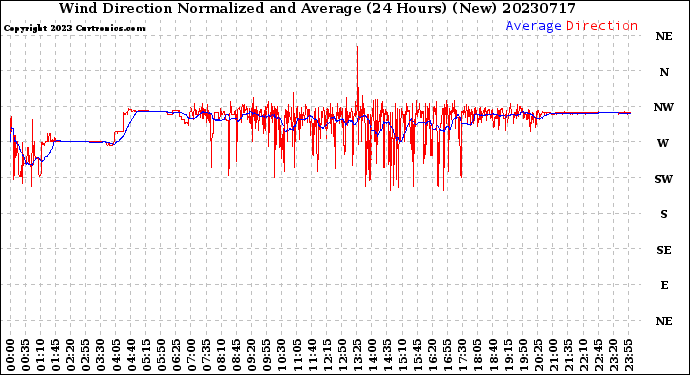Select the "02:20" time axis label
Screen dimensions: 690x375
point(71,355)
